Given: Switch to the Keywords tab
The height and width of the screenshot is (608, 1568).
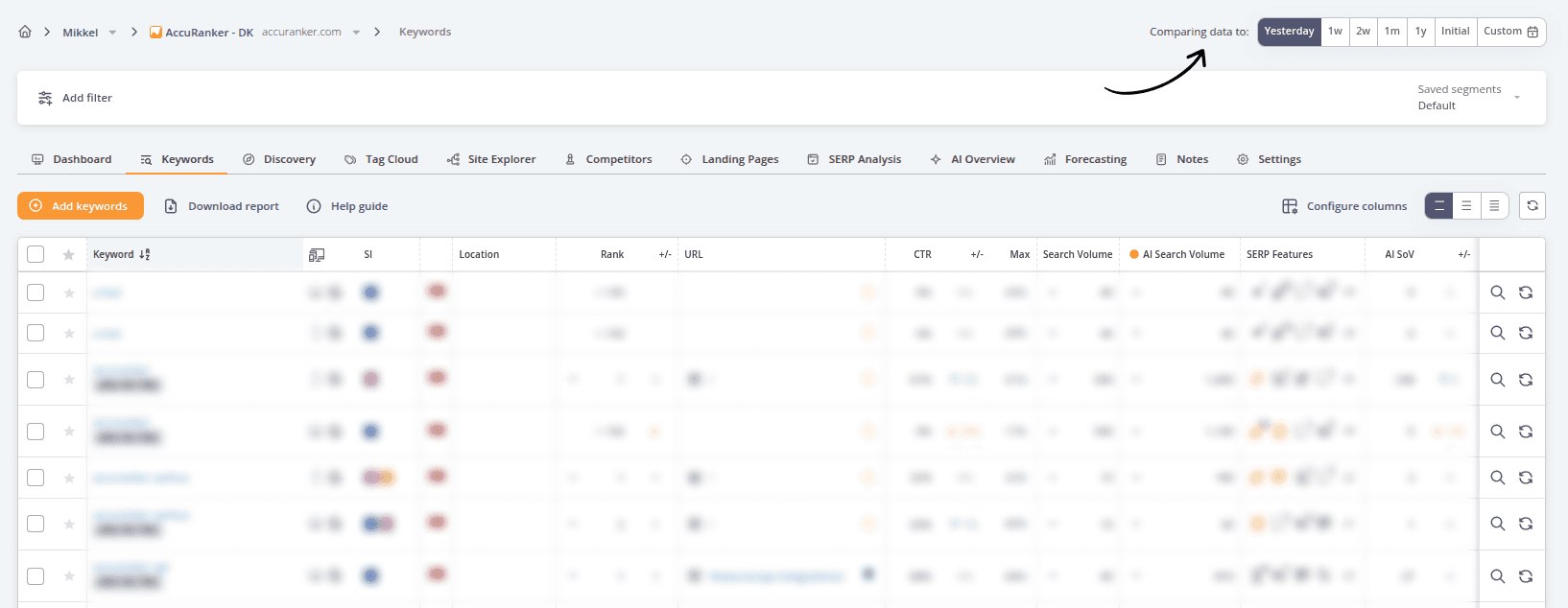Looking at the screenshot, I should (177, 159).
